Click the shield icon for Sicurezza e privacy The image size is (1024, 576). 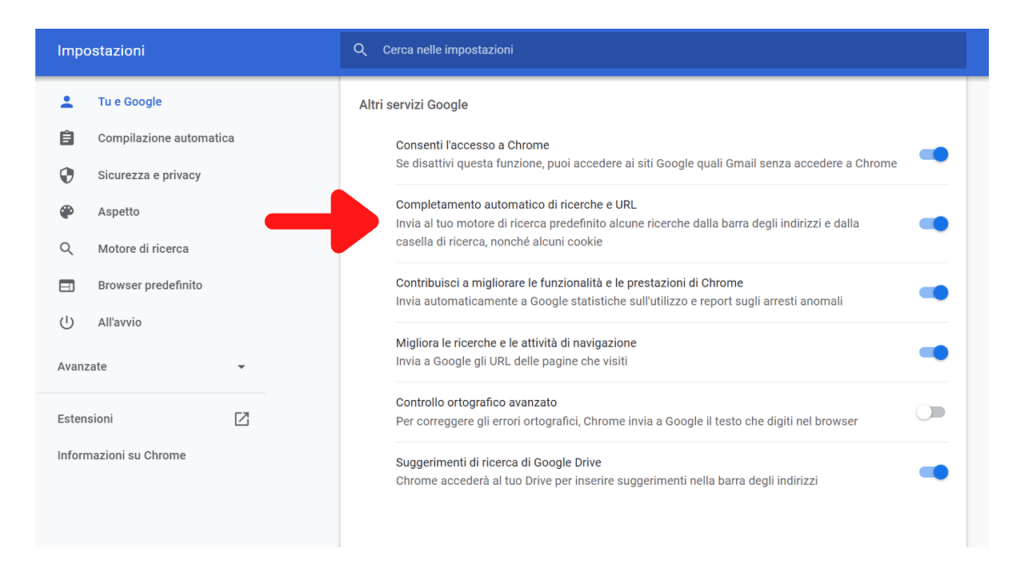[67, 175]
